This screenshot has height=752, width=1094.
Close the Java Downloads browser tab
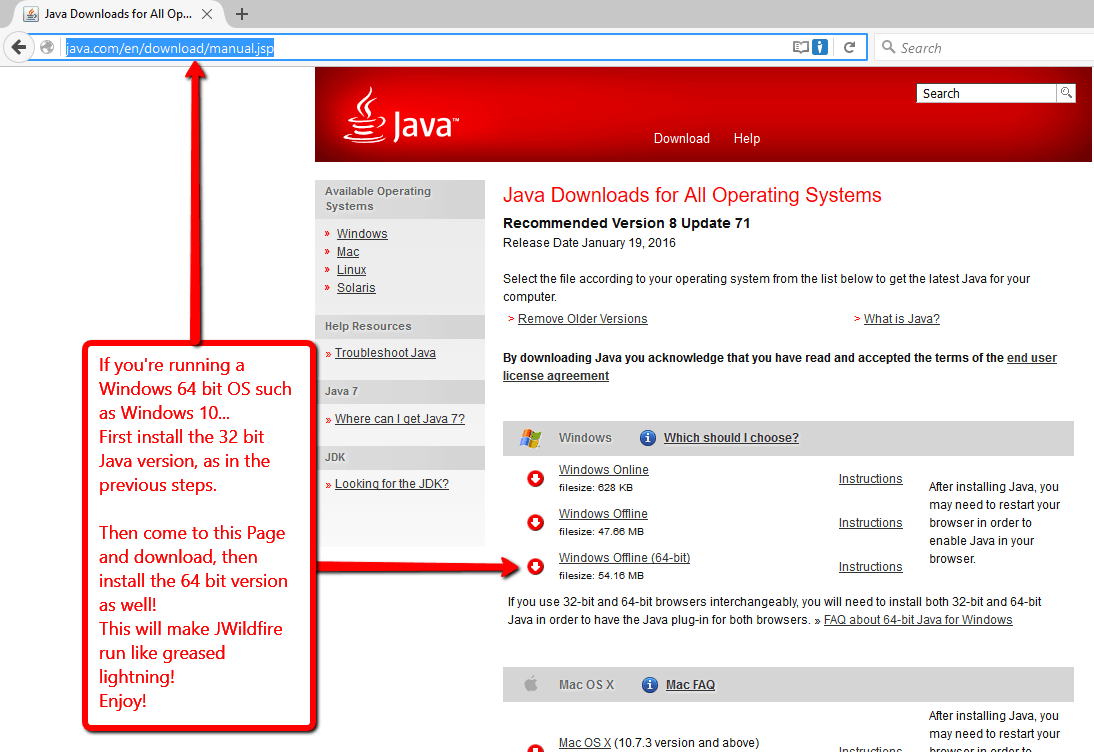coord(207,14)
